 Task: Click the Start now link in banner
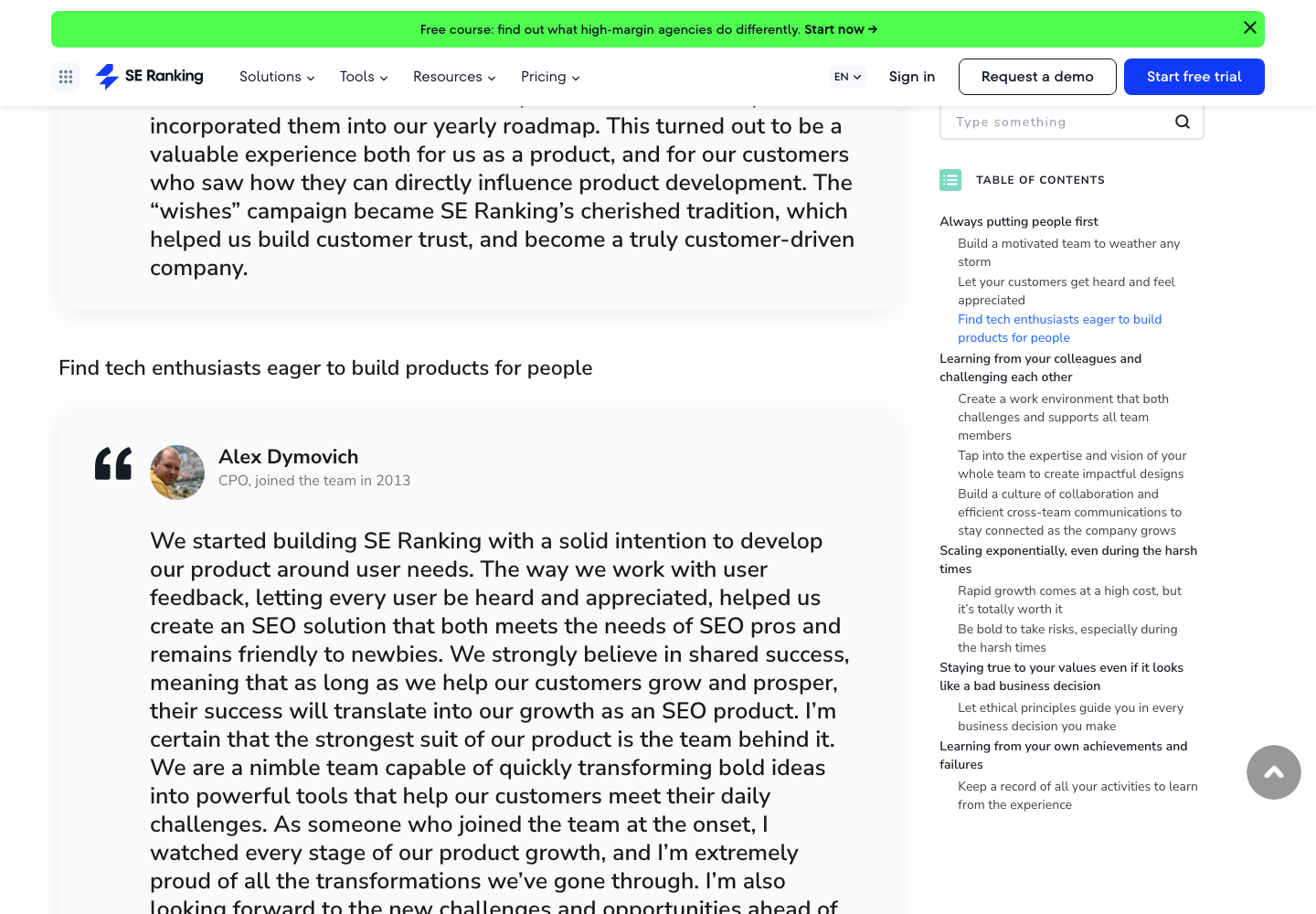click(841, 29)
